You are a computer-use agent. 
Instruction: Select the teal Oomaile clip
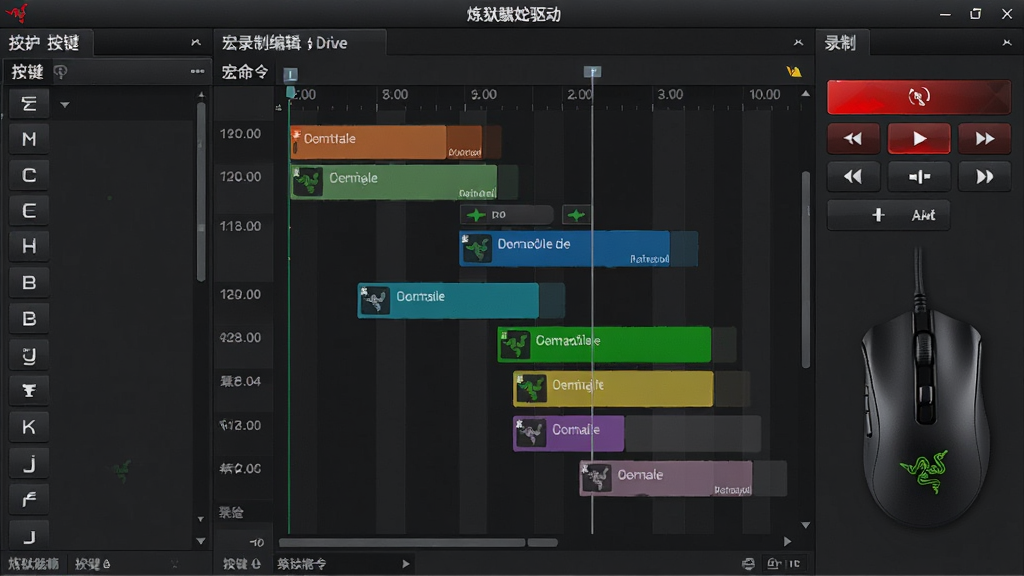pos(448,300)
